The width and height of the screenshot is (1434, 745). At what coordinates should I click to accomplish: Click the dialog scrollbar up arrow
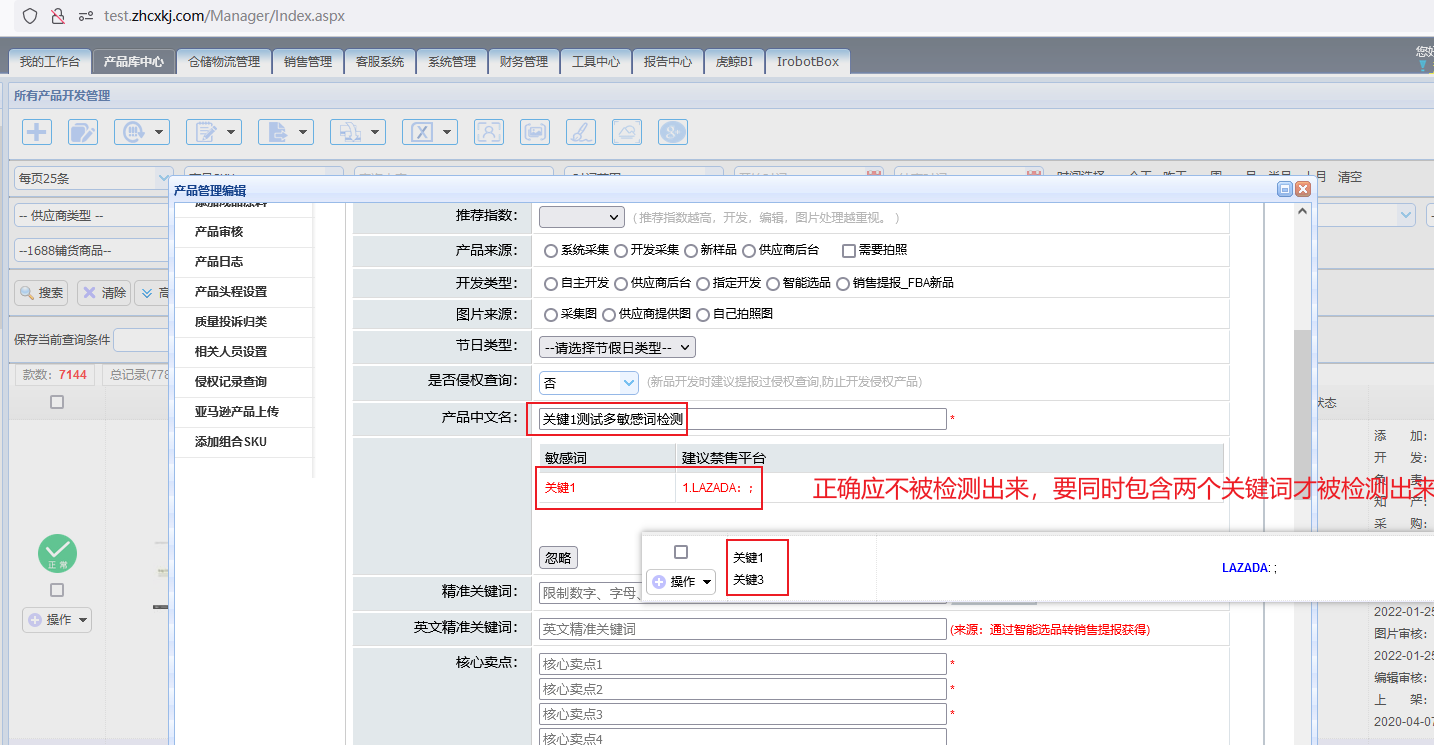pos(1302,211)
